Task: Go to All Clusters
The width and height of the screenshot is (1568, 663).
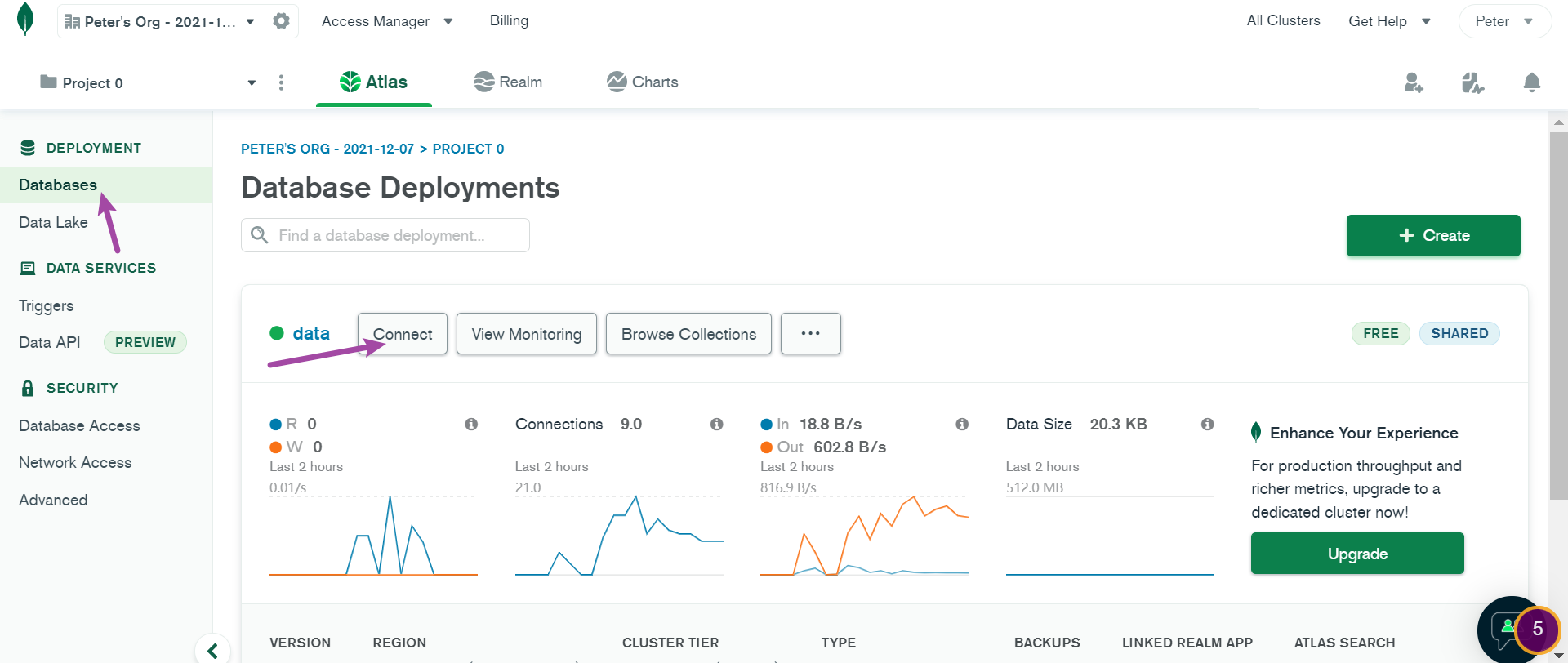Action: [x=1283, y=20]
